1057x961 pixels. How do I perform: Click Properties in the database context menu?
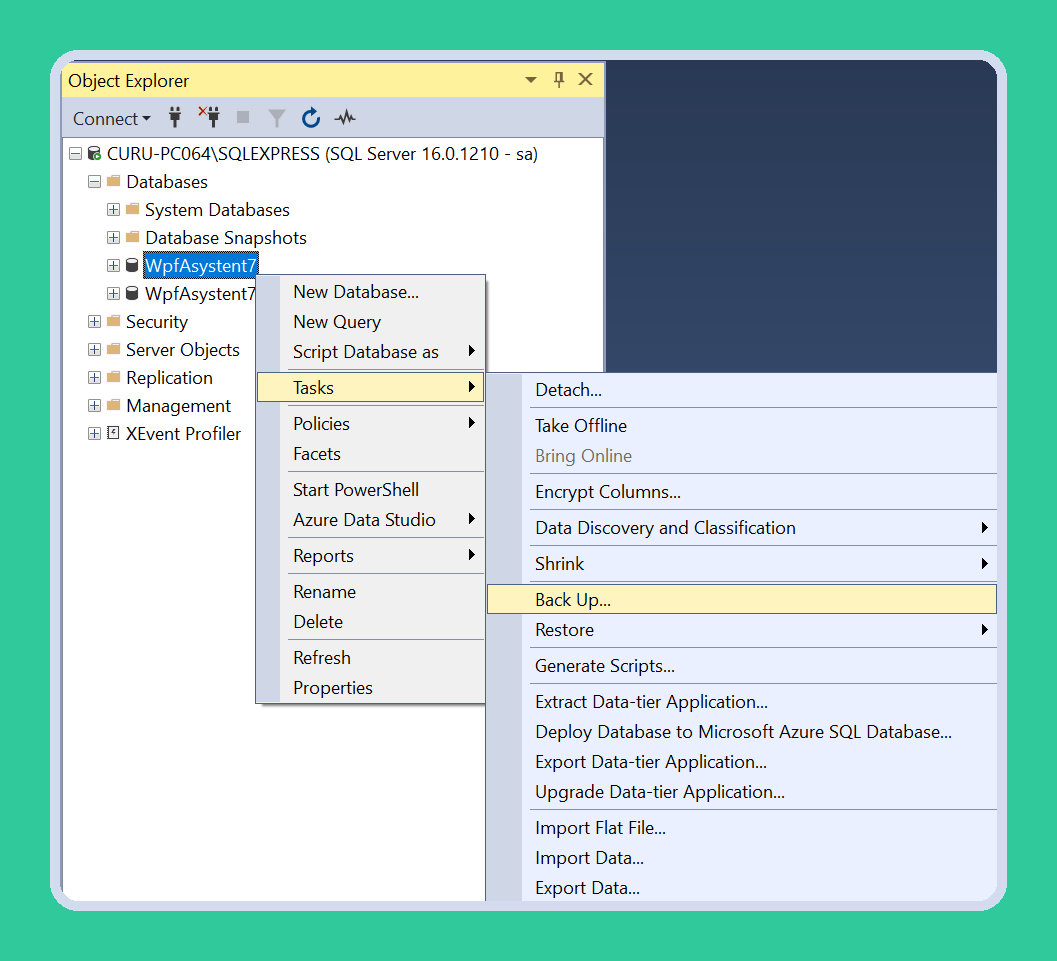tap(332, 687)
